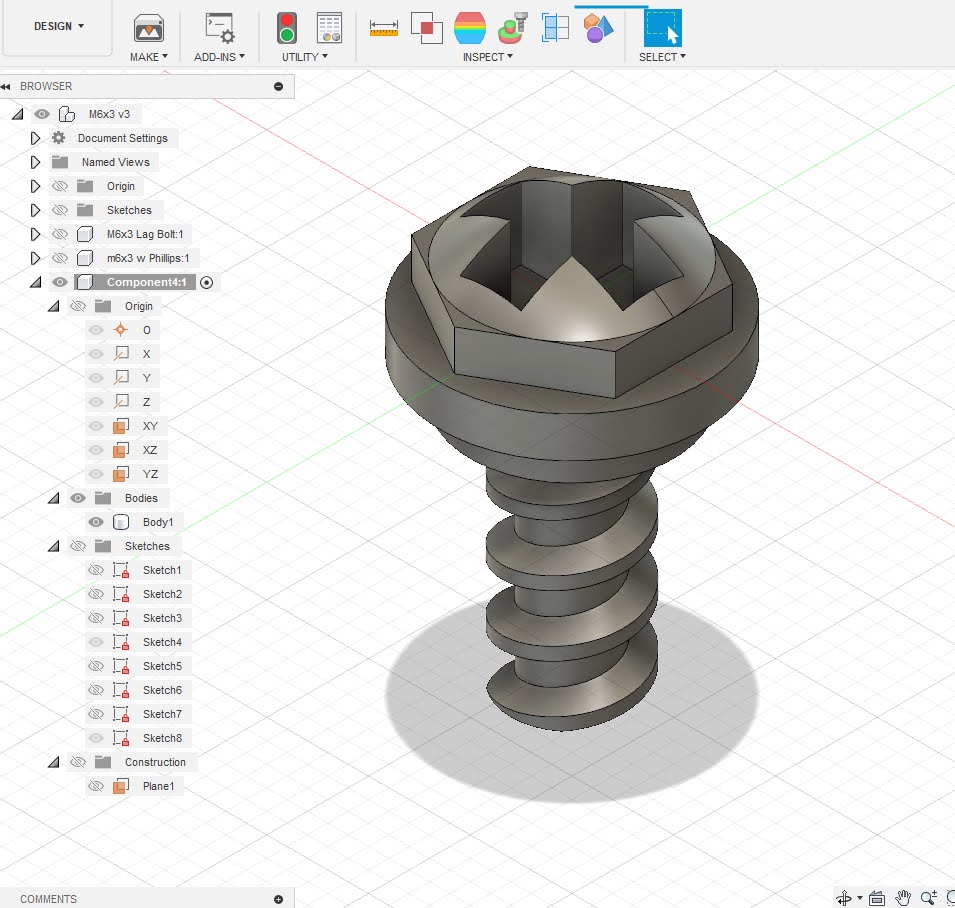Select Sketch2 in the browser
Image resolution: width=955 pixels, height=908 pixels.
(162, 594)
